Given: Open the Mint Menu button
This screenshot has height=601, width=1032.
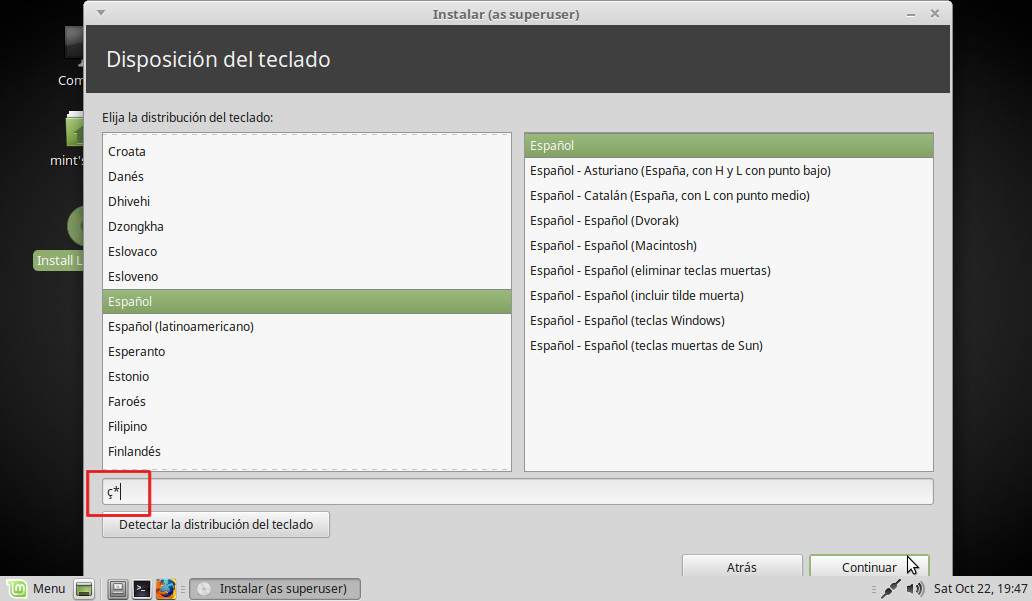Looking at the screenshot, I should tap(36, 588).
